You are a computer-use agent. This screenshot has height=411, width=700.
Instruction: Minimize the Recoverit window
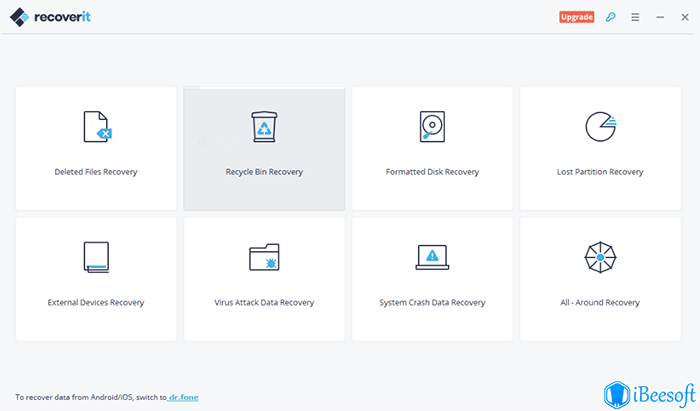[x=660, y=17]
